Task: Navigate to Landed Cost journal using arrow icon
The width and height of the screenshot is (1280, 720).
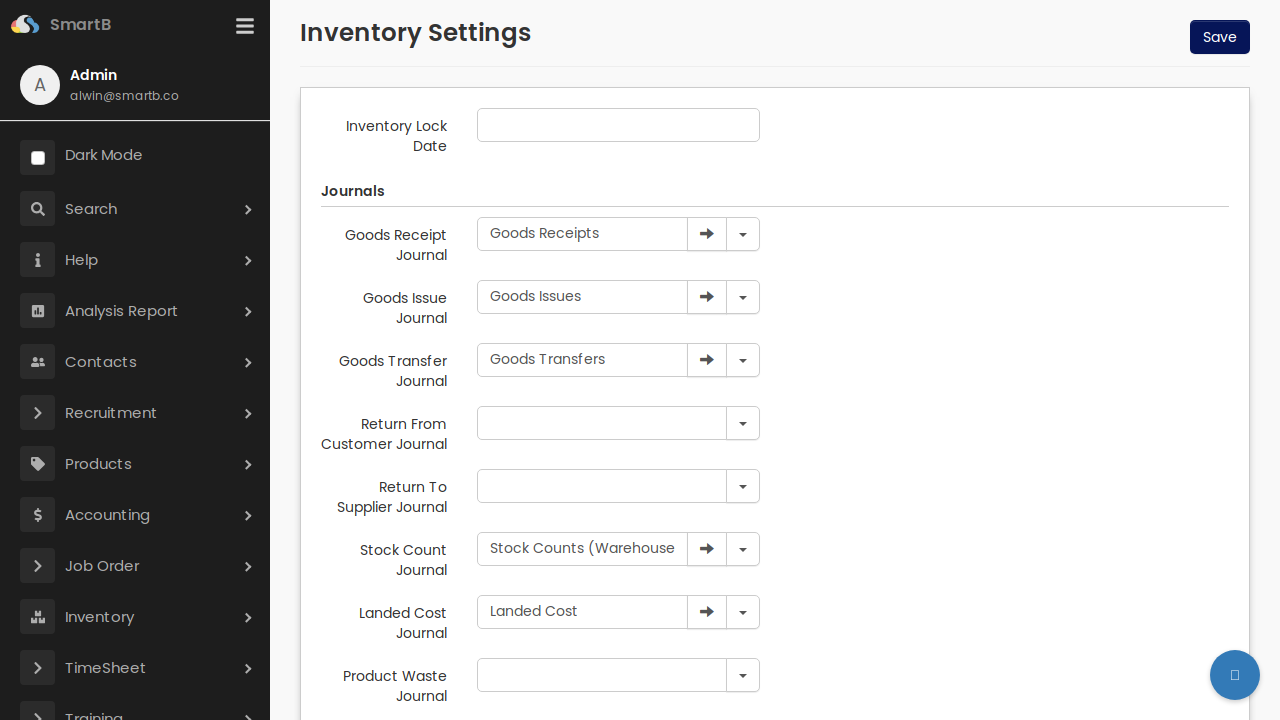Action: click(706, 611)
